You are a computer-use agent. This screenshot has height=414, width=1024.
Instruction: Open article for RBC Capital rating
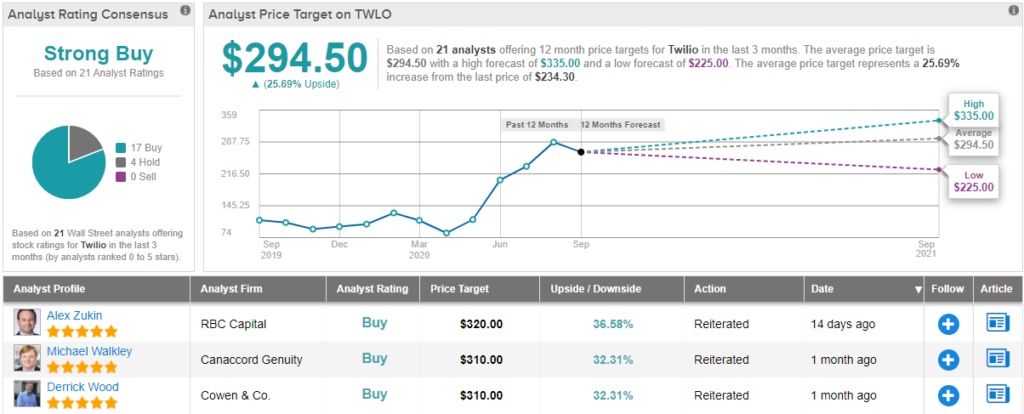[998, 324]
